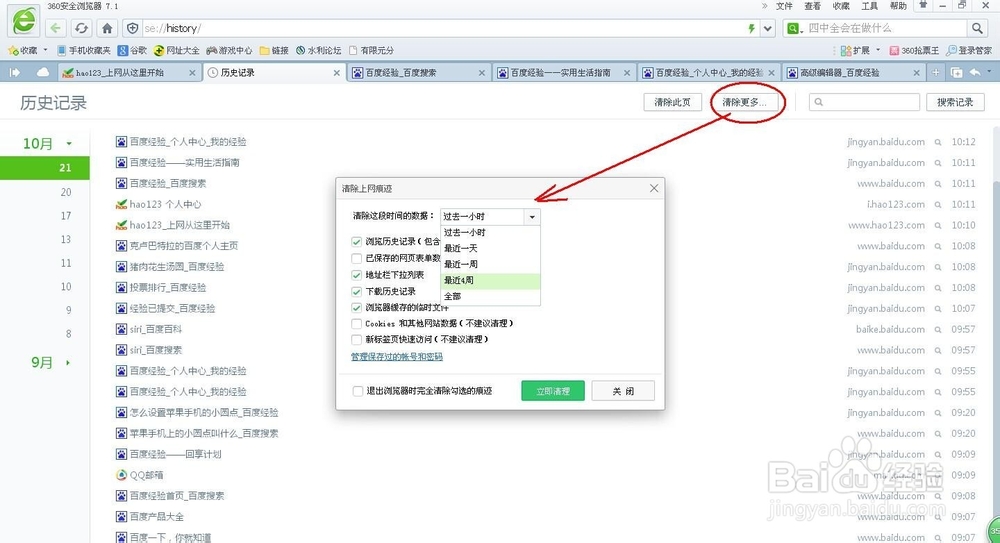Select 最近4周 in dropdown list

pyautogui.click(x=490, y=280)
